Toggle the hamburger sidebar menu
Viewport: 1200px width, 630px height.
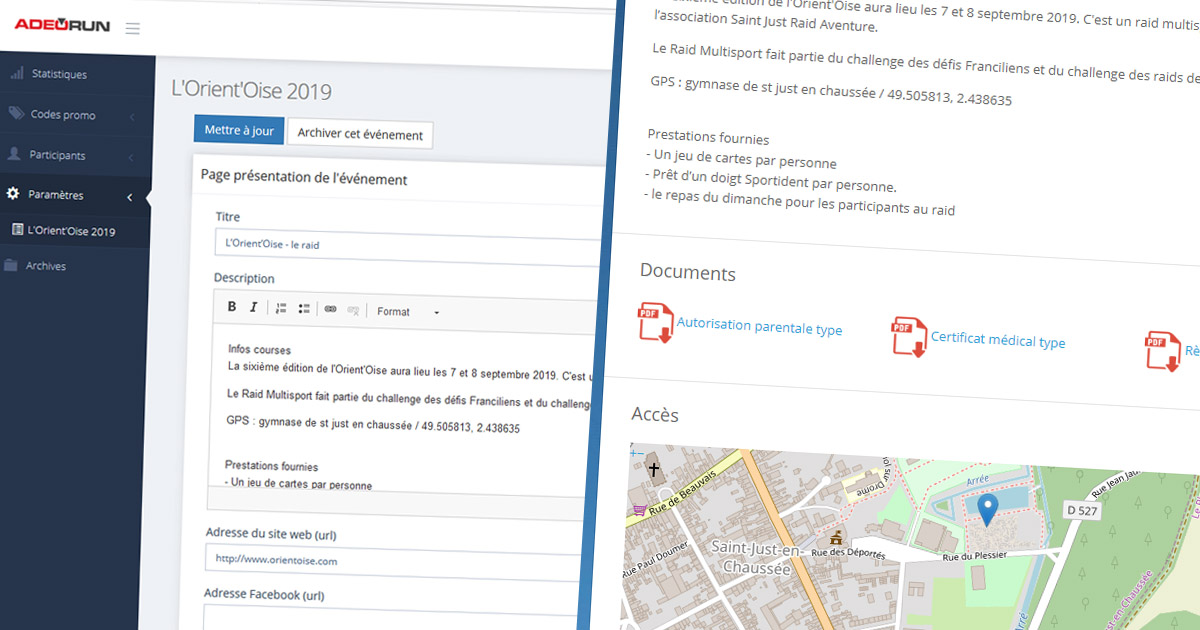coord(132,28)
